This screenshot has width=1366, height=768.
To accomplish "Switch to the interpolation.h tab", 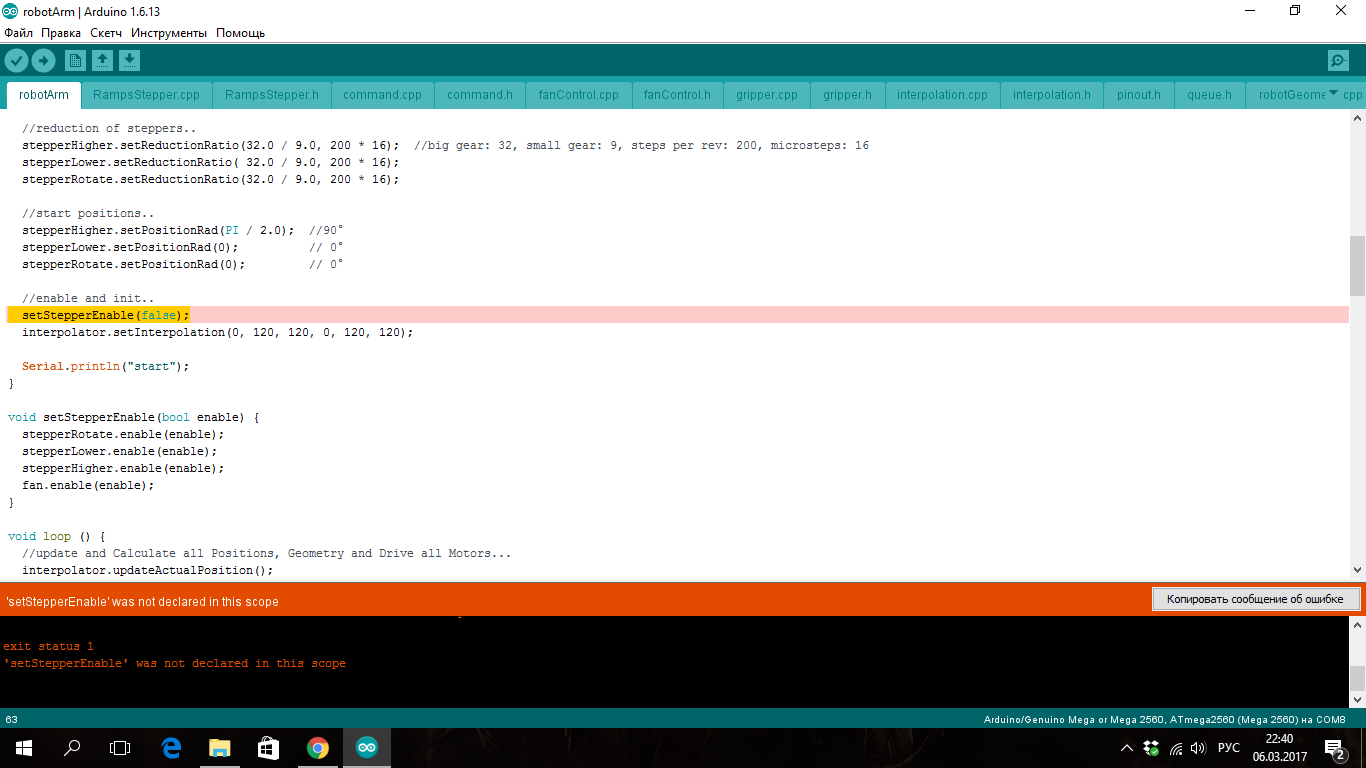I will [x=1052, y=95].
